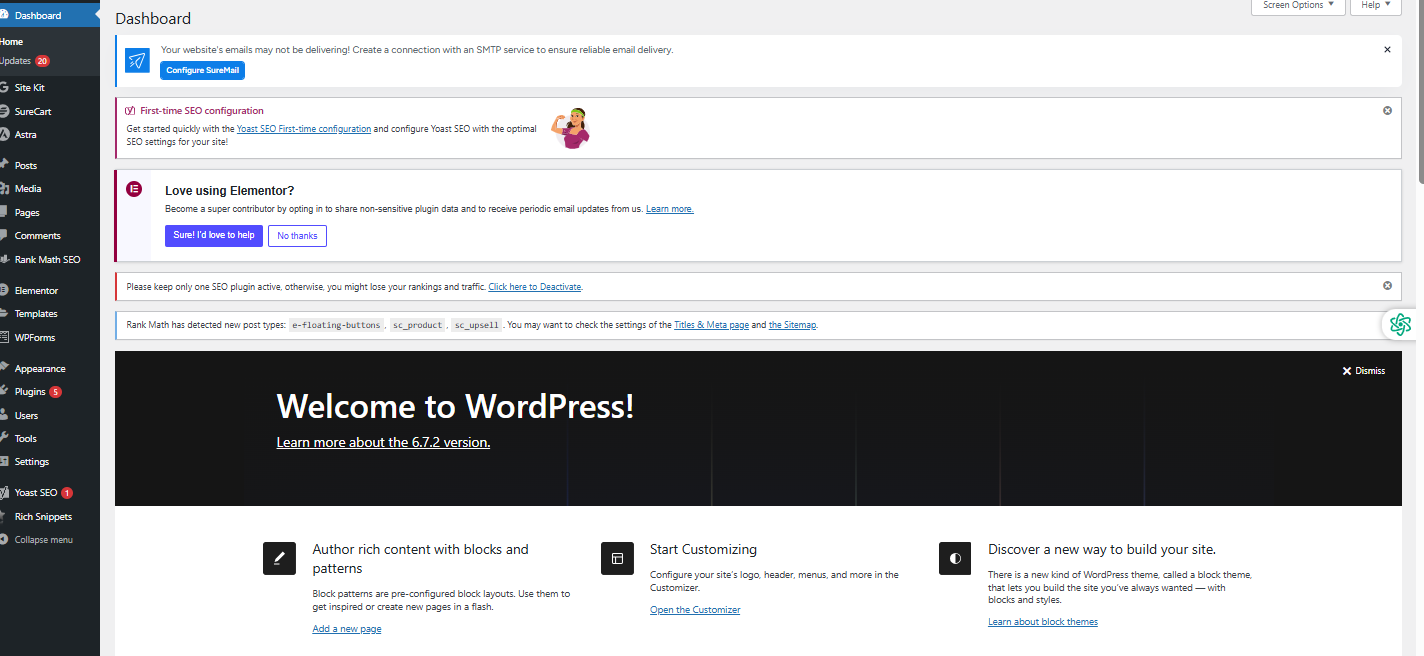
Task: Click the Updates count badge showing 20
Action: 42,61
